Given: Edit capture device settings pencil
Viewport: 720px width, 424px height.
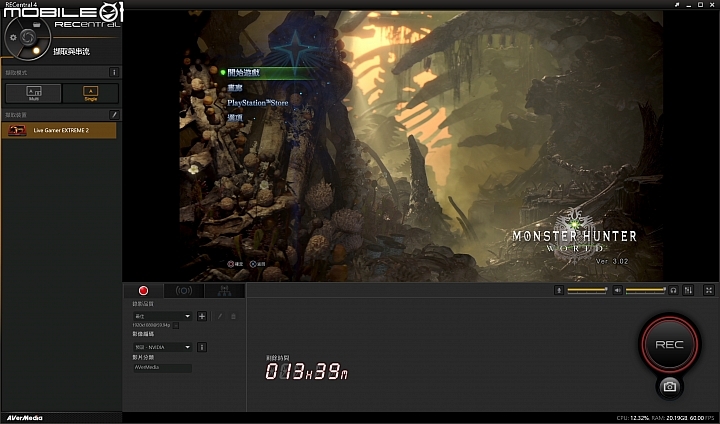Looking at the screenshot, I should [114, 114].
